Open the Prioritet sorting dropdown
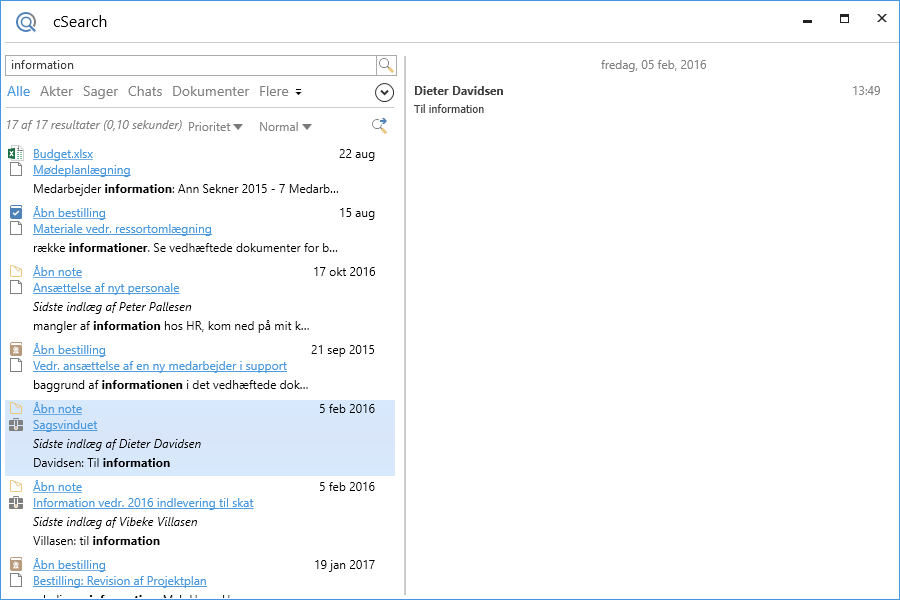900x600 pixels. [215, 127]
